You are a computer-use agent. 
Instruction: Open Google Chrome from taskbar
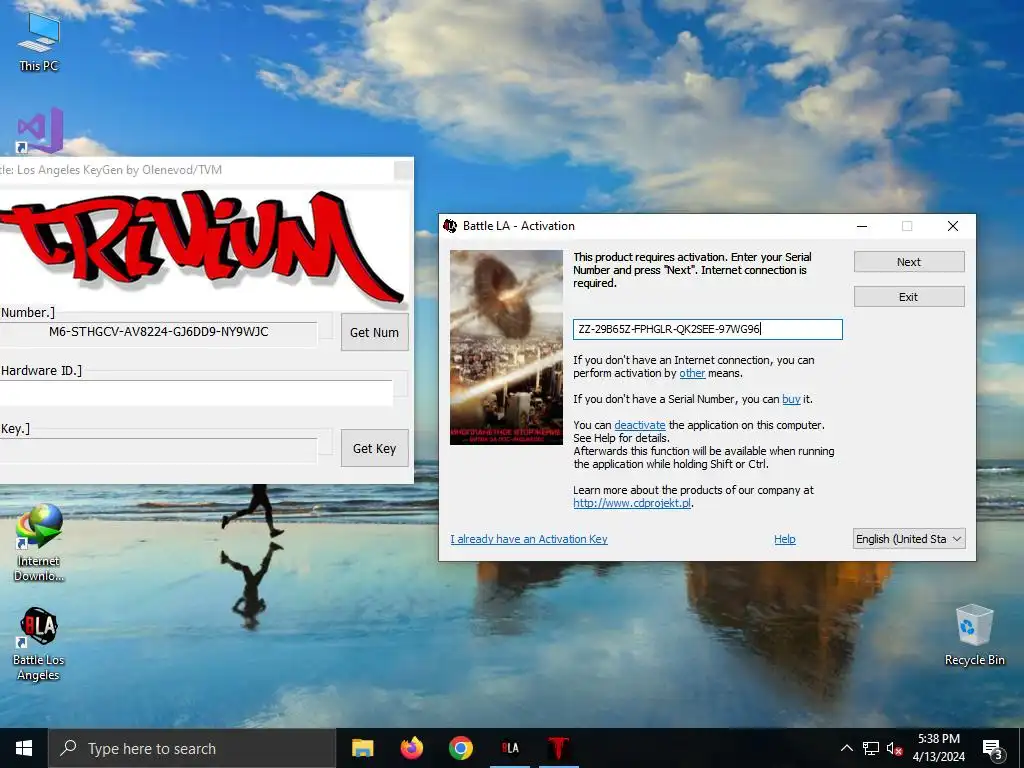click(x=460, y=748)
